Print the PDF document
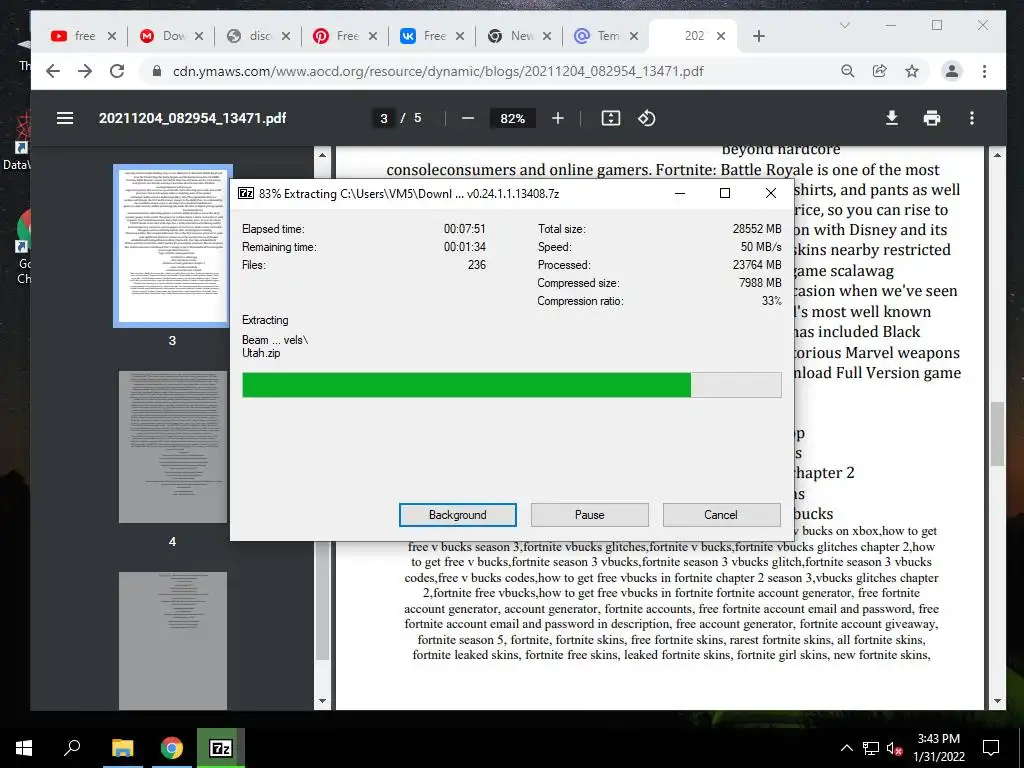The height and width of the screenshot is (768, 1024). click(x=932, y=118)
